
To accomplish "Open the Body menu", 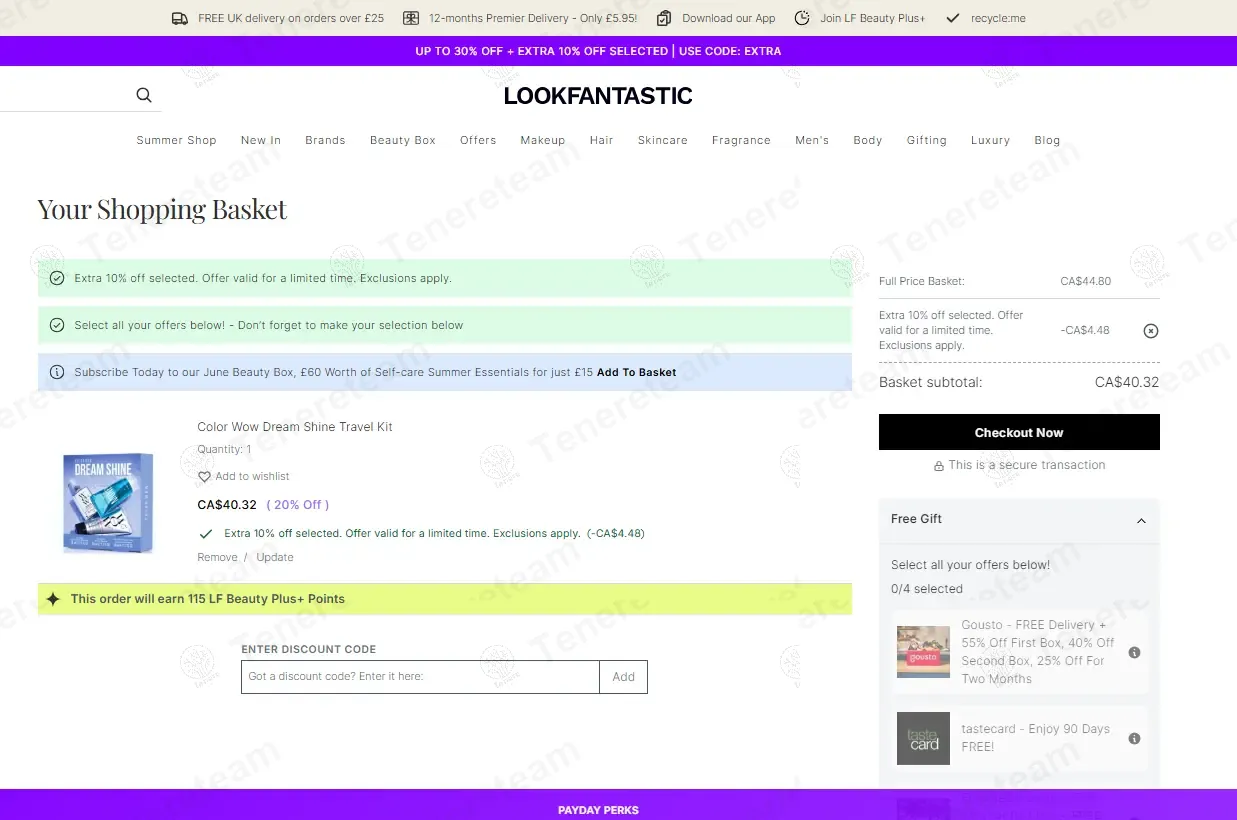I will [x=868, y=140].
